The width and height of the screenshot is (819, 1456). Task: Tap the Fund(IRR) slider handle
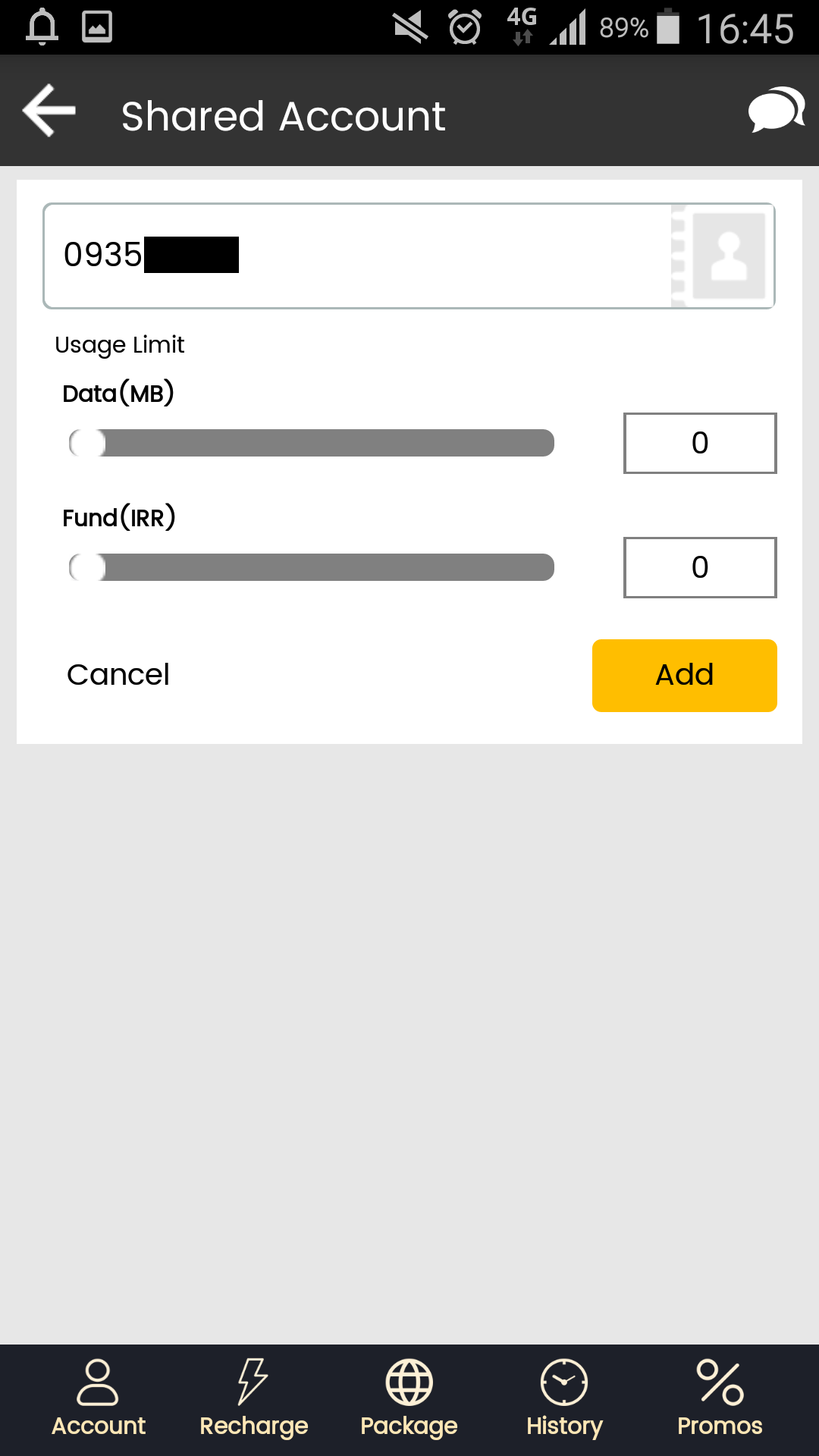click(x=88, y=567)
